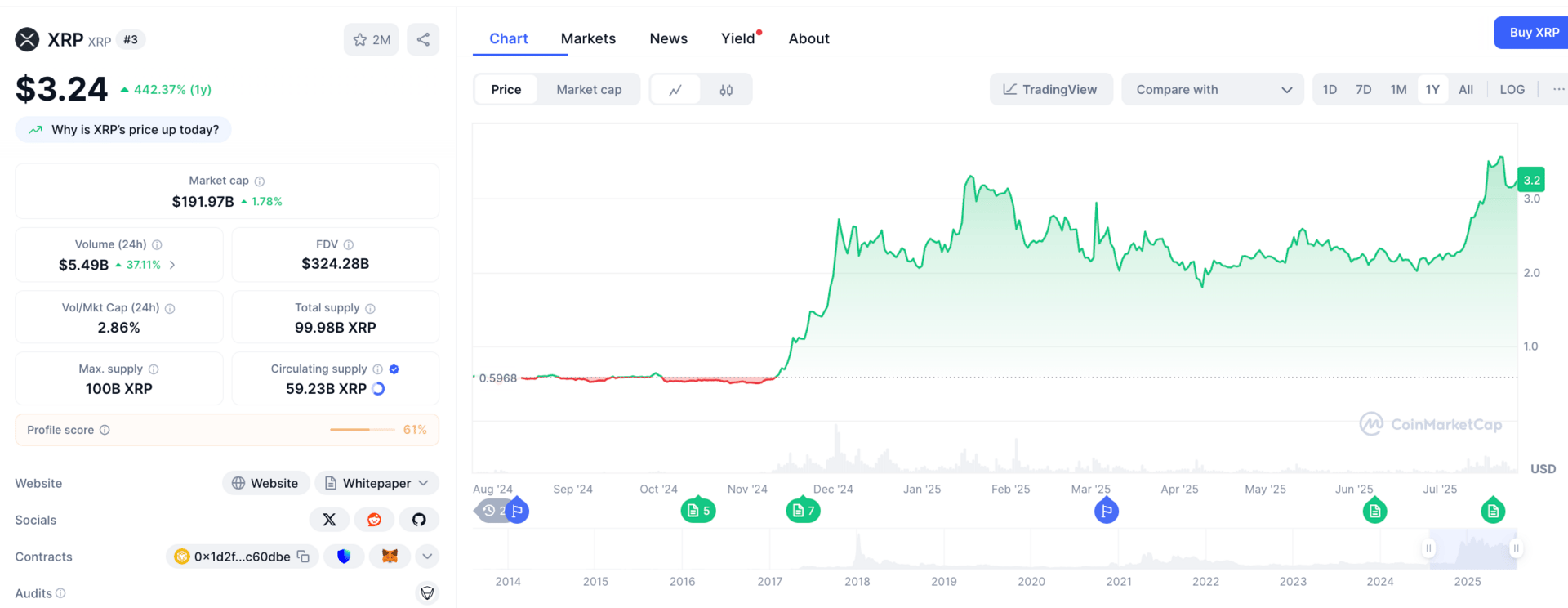The image size is (1568, 608).
Task: Click the gray history clock marker
Action: [491, 511]
